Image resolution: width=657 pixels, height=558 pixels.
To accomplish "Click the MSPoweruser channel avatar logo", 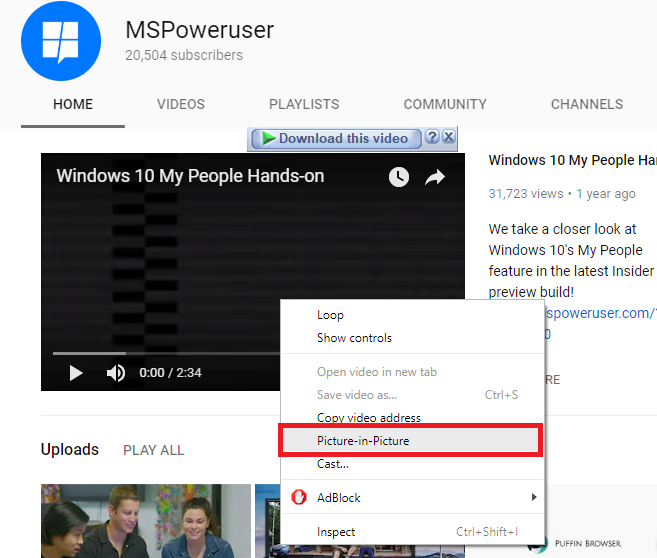I will click(x=61, y=41).
